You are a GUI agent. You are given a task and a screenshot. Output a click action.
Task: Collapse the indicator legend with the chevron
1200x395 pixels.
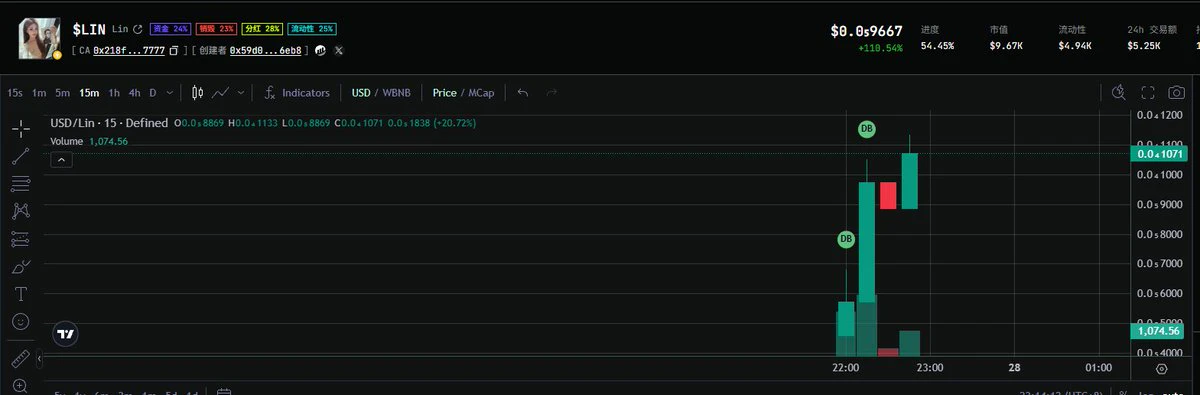[x=61, y=160]
